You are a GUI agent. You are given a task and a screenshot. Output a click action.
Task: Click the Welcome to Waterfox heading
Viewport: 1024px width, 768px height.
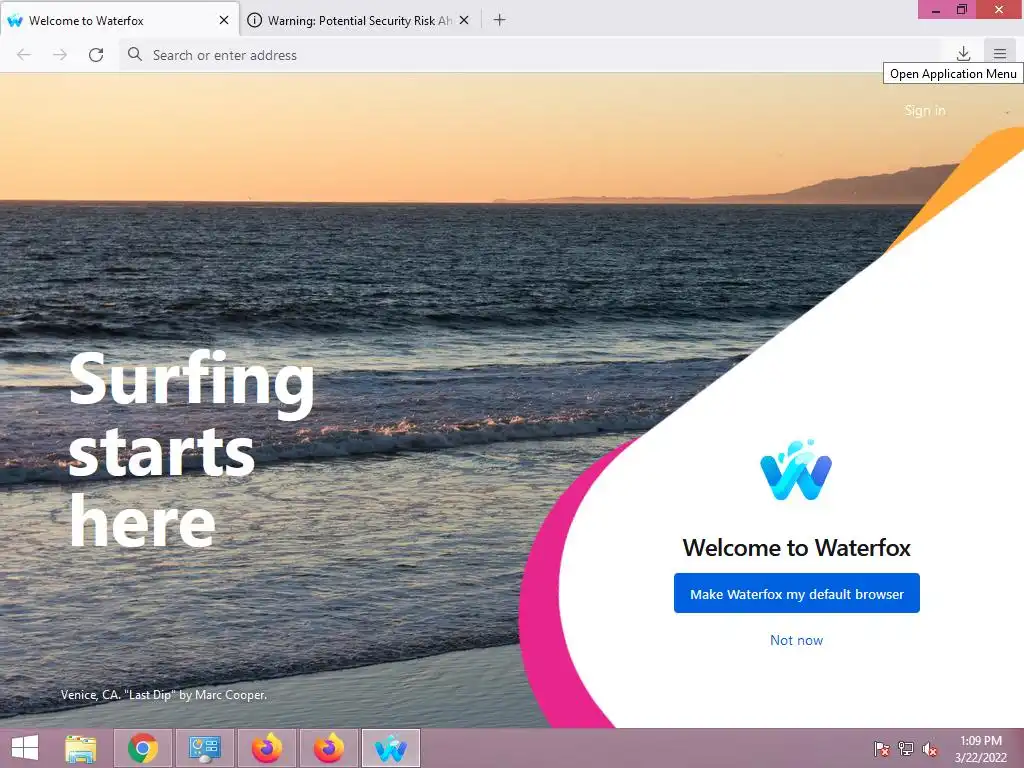[796, 547]
